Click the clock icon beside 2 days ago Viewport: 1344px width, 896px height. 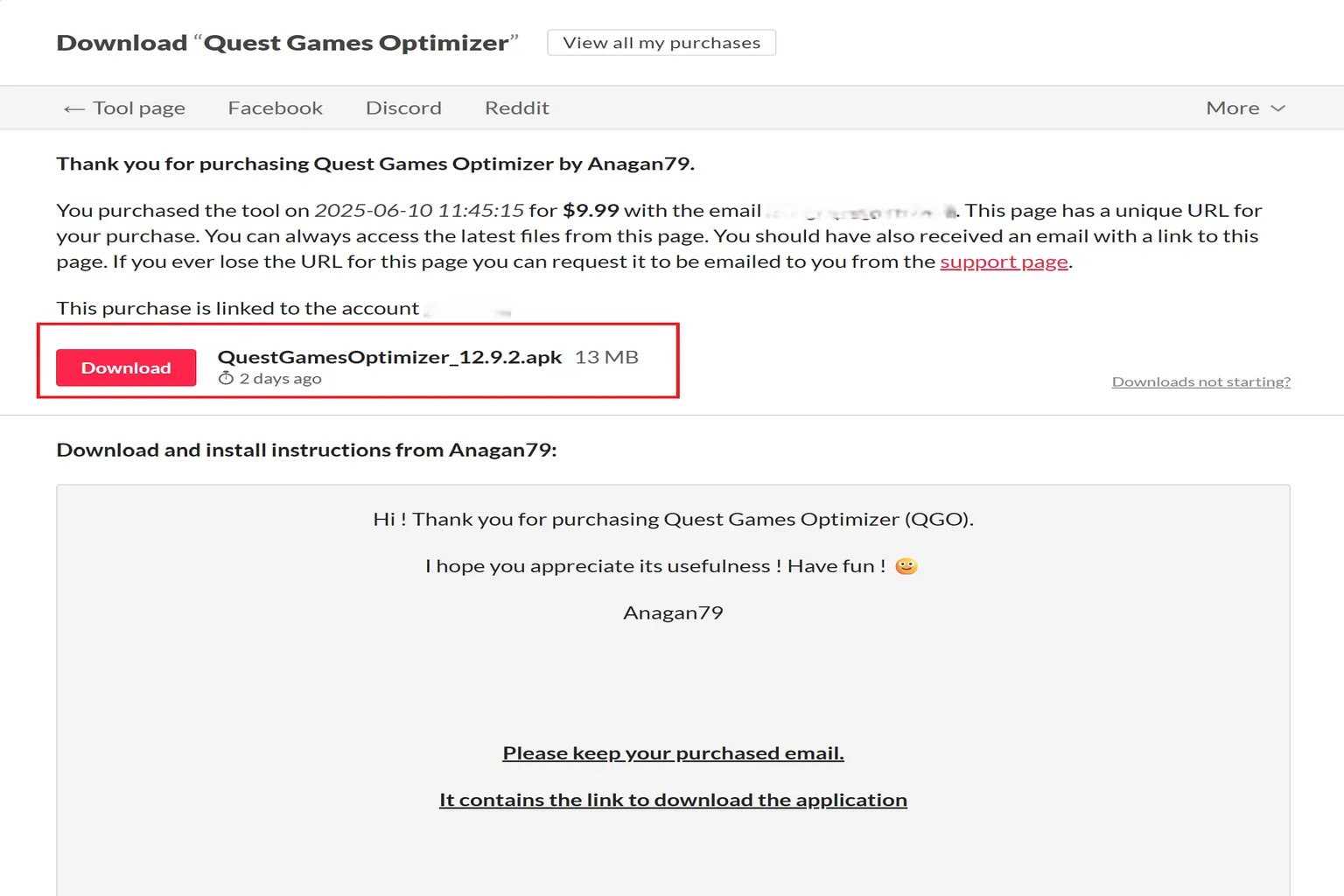pos(225,378)
